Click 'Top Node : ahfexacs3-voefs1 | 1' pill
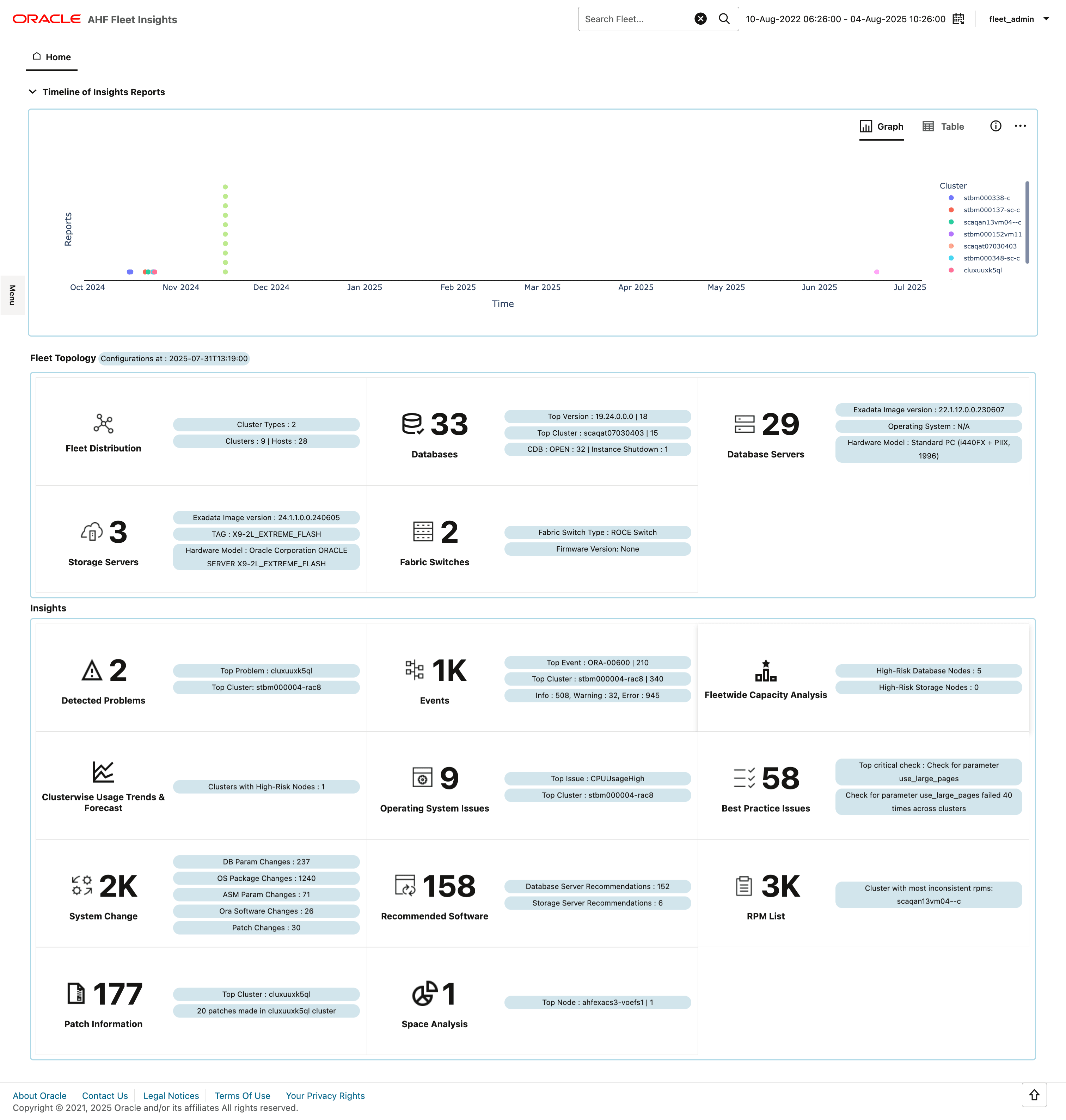The image size is (1066, 1120). 597,1002
